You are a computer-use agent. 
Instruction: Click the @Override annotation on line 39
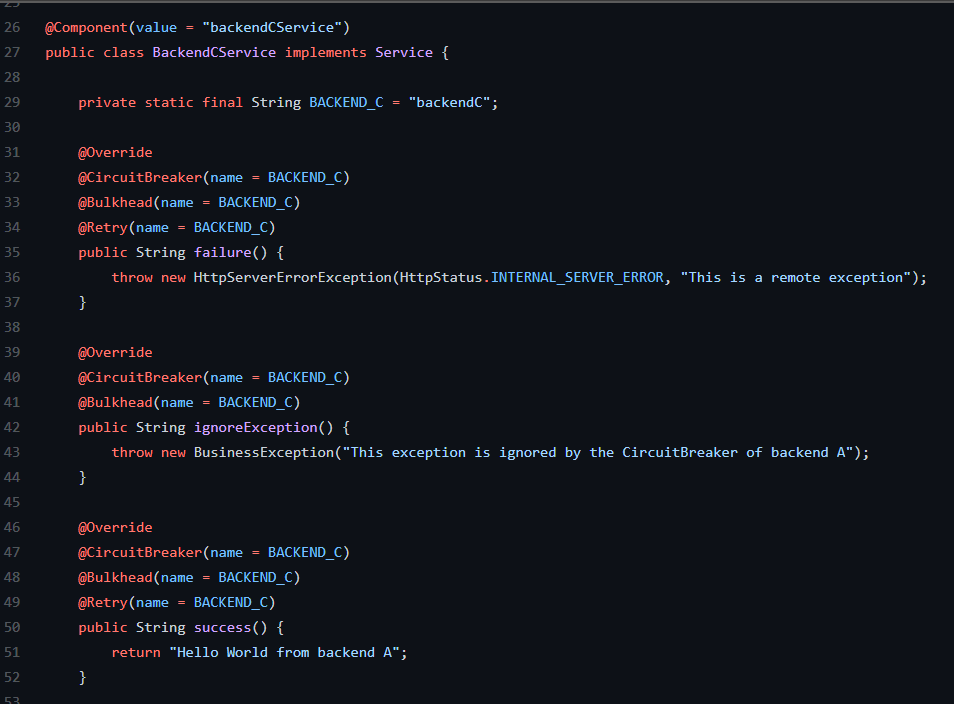115,352
